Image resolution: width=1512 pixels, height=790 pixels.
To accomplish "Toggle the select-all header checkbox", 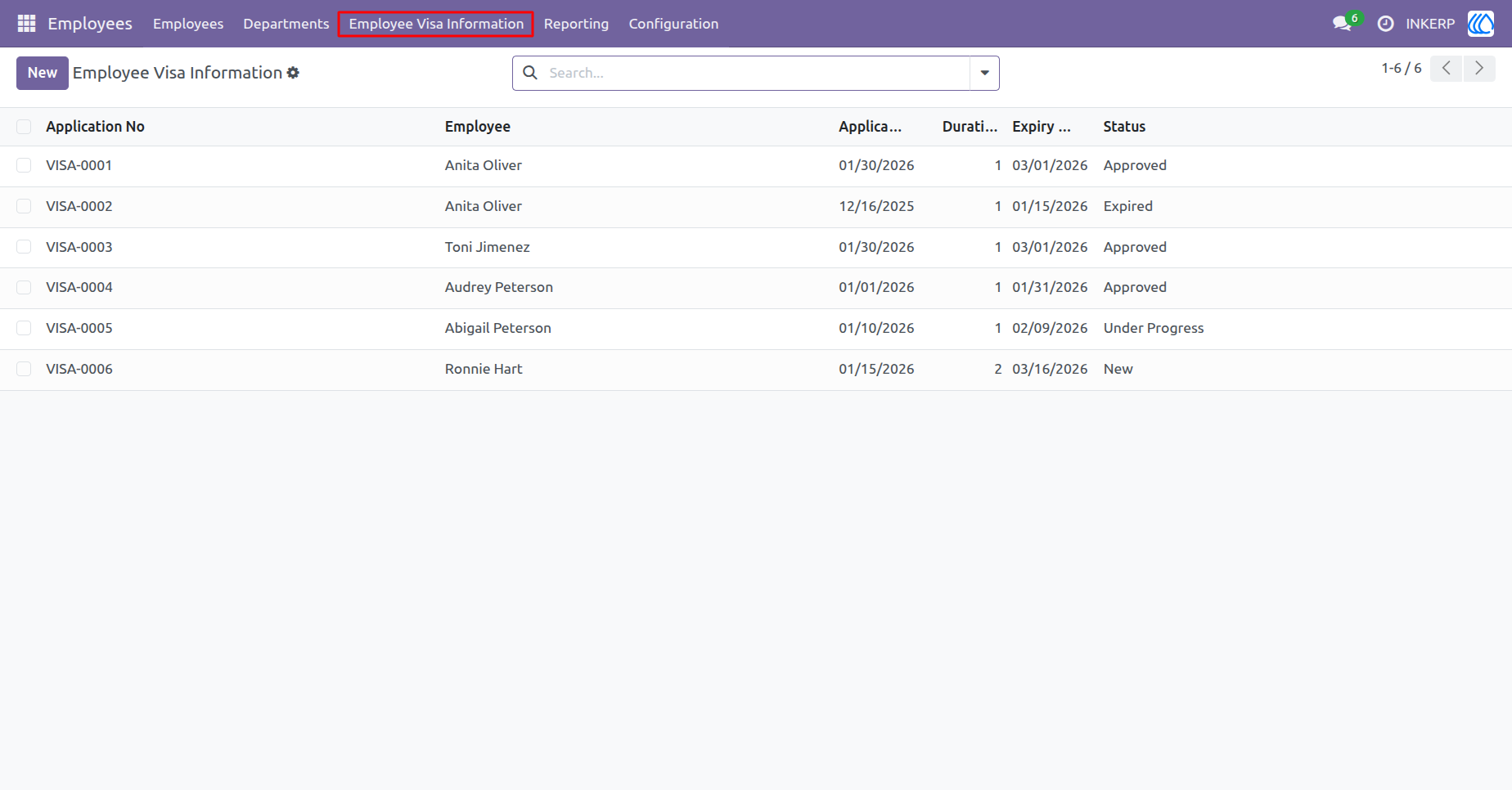I will tap(24, 127).
